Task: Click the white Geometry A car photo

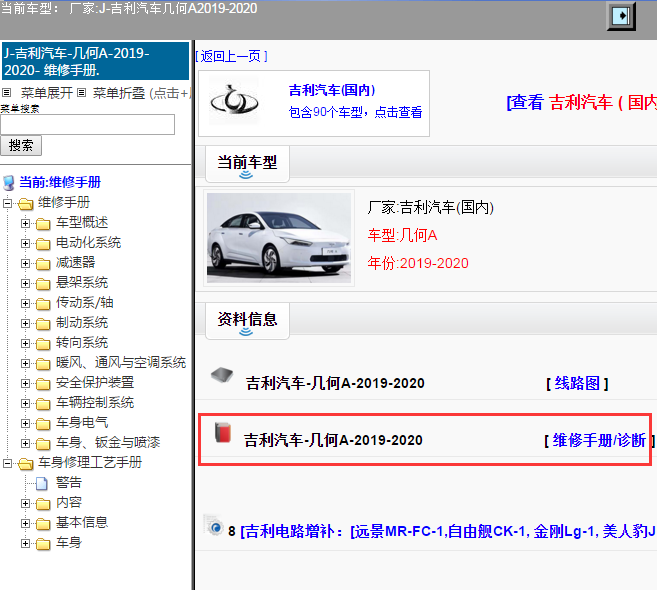Action: click(279, 238)
